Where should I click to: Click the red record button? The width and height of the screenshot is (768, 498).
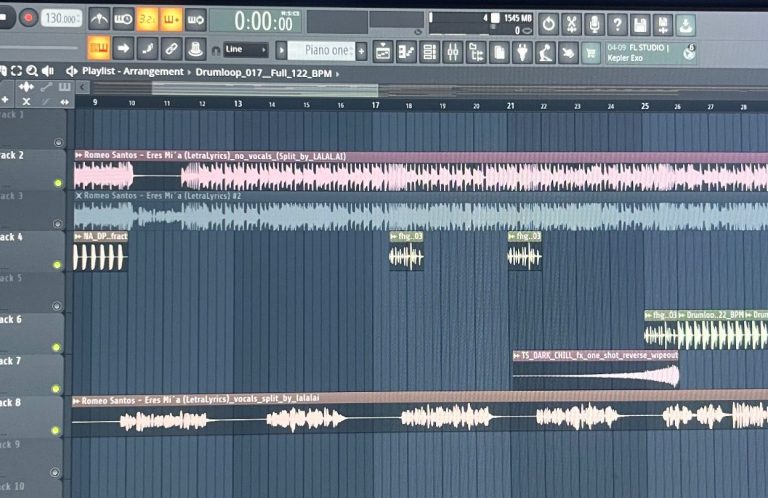(28, 18)
